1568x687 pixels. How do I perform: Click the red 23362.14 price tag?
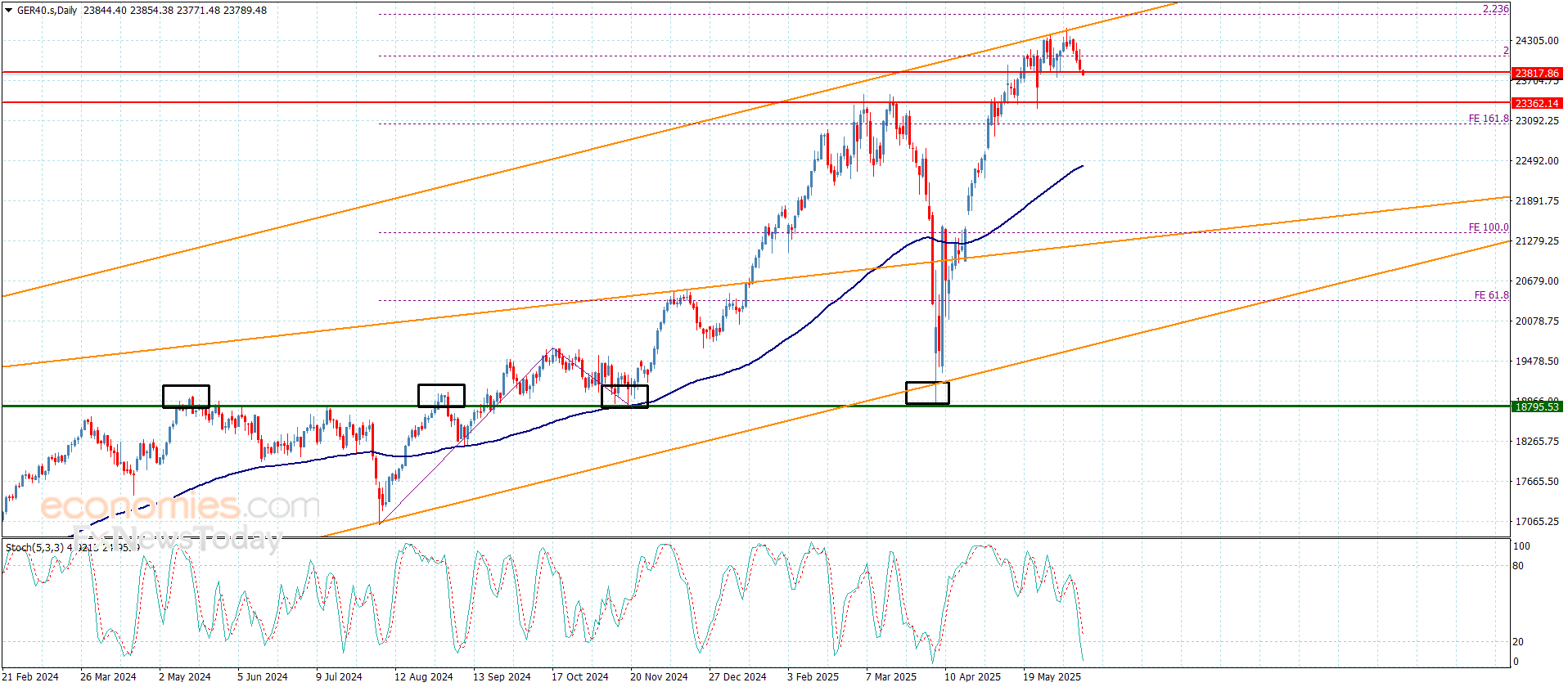tap(1538, 103)
